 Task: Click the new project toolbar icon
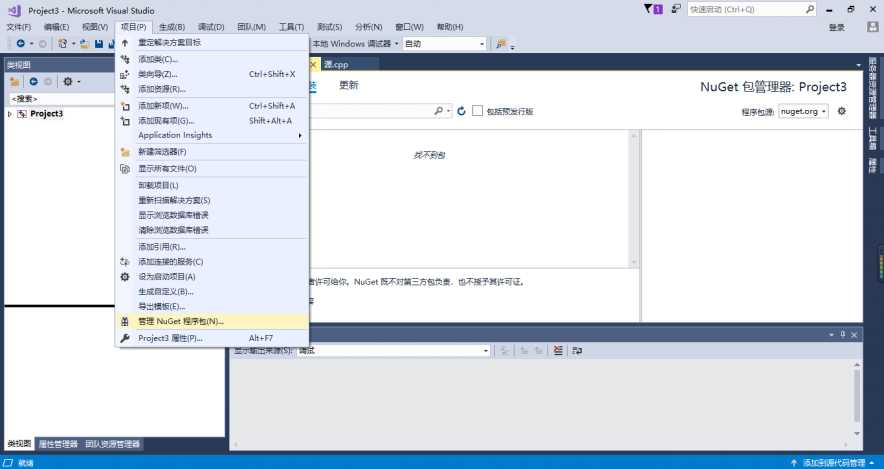click(x=63, y=43)
